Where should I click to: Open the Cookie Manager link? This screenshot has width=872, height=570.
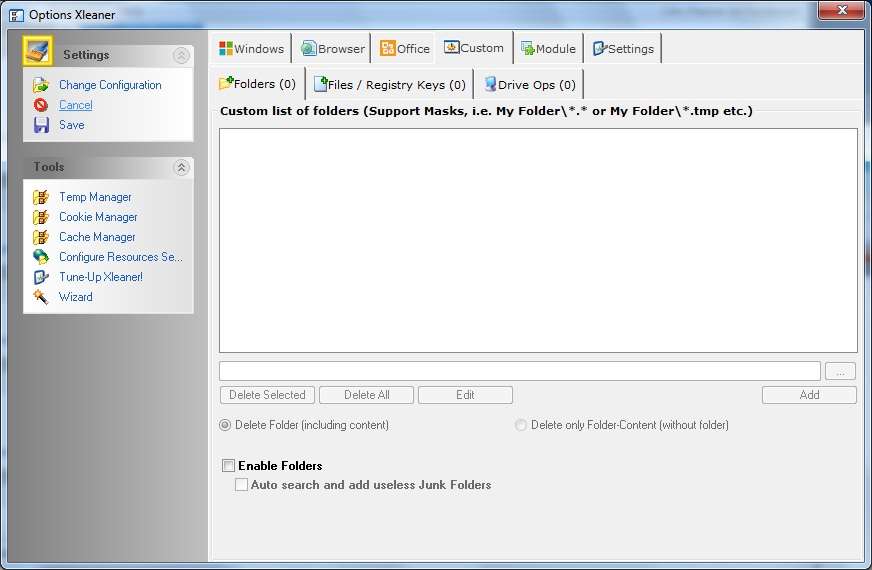98,217
